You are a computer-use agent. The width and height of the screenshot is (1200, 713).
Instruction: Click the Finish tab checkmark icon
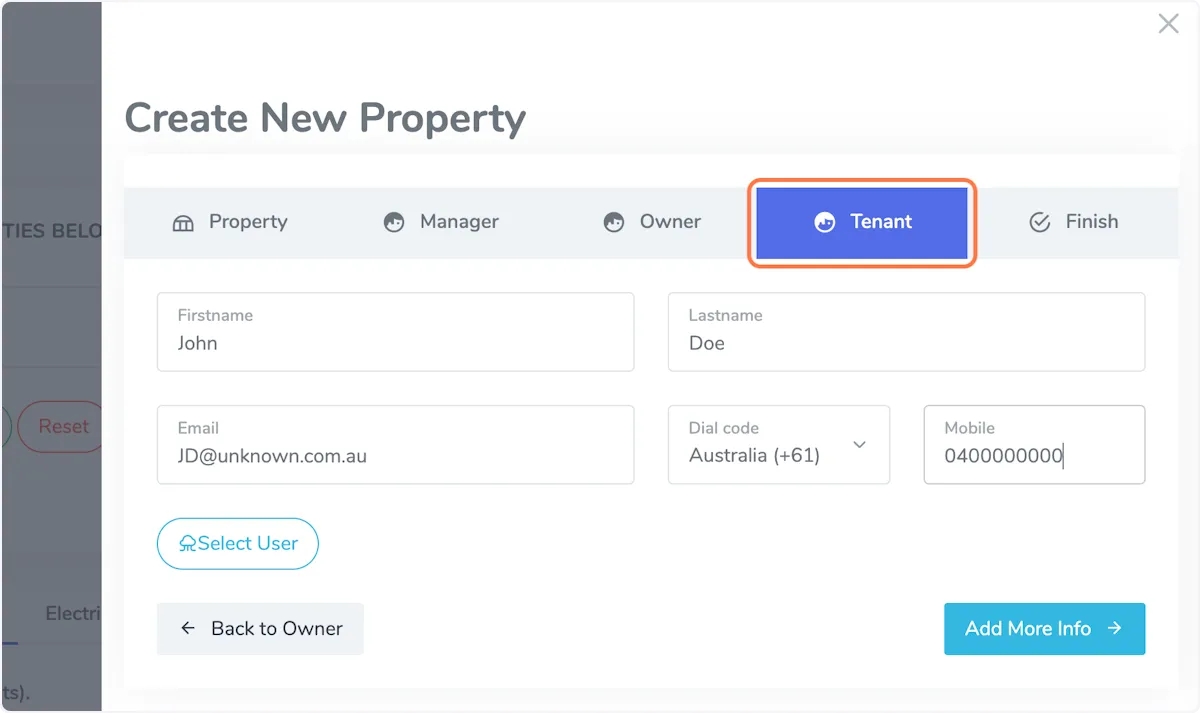(1040, 223)
